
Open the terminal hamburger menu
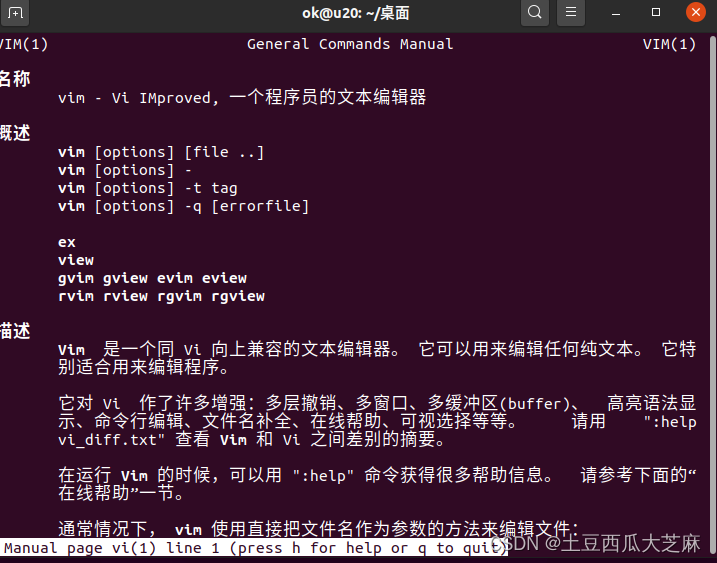click(571, 12)
